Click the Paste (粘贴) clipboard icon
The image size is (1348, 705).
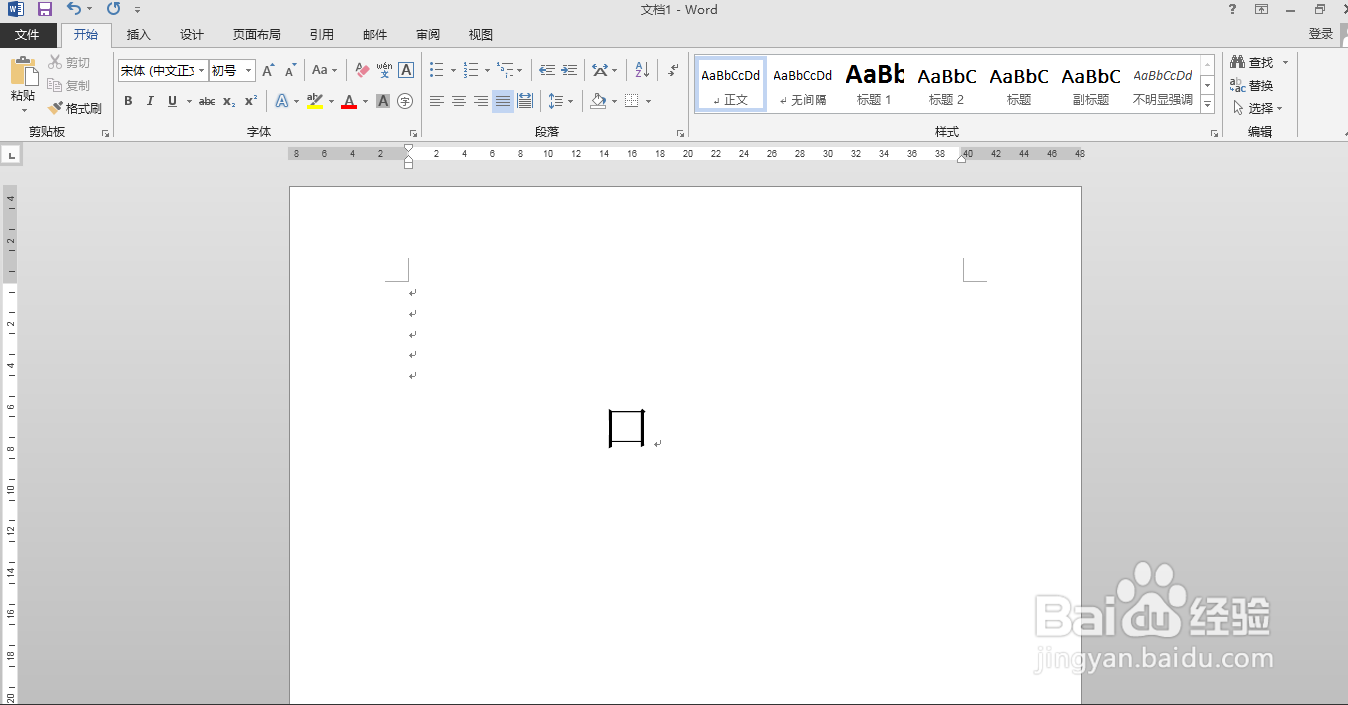tap(23, 72)
